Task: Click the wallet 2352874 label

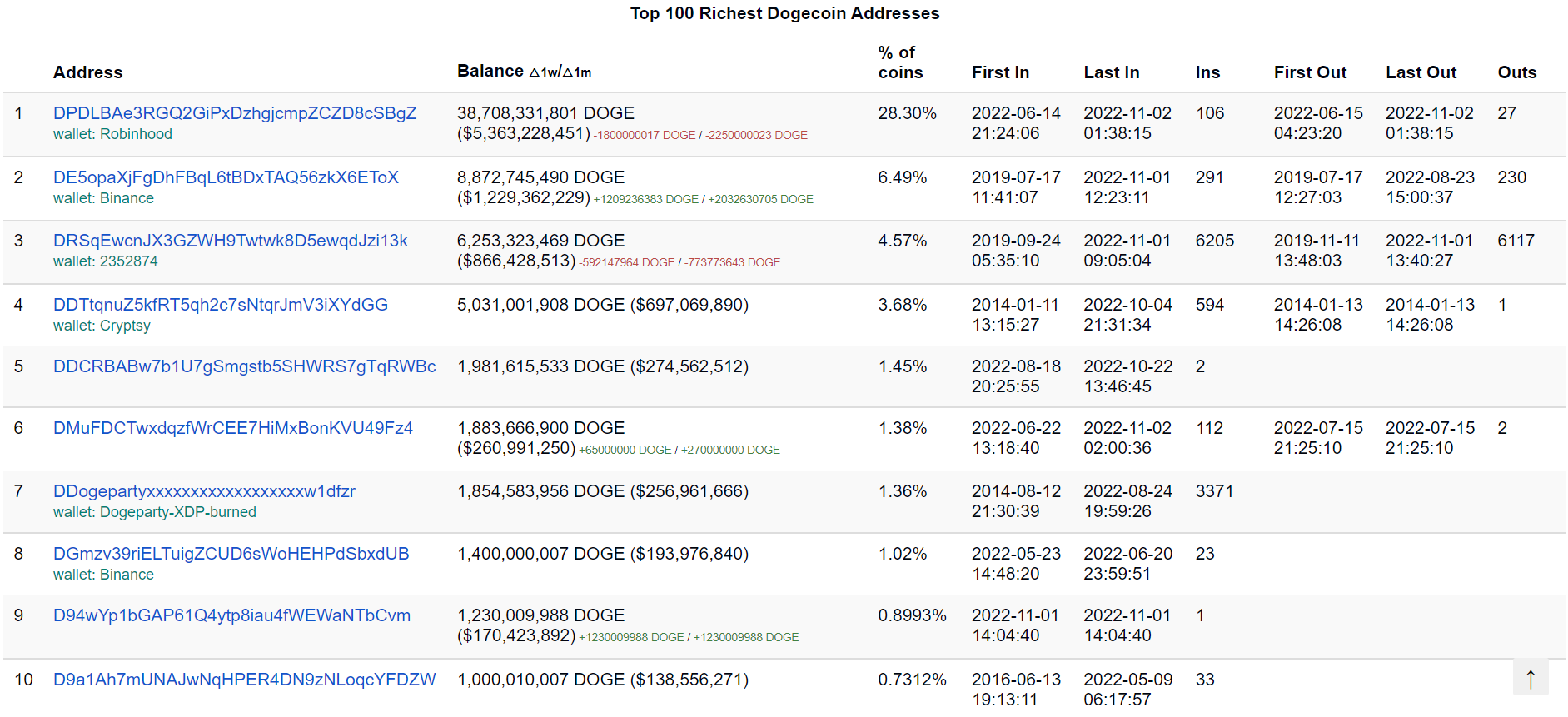Action: click(x=128, y=261)
